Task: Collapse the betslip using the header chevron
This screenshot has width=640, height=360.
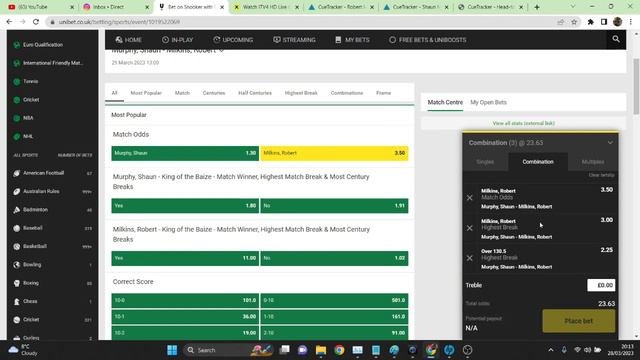Action: point(610,143)
